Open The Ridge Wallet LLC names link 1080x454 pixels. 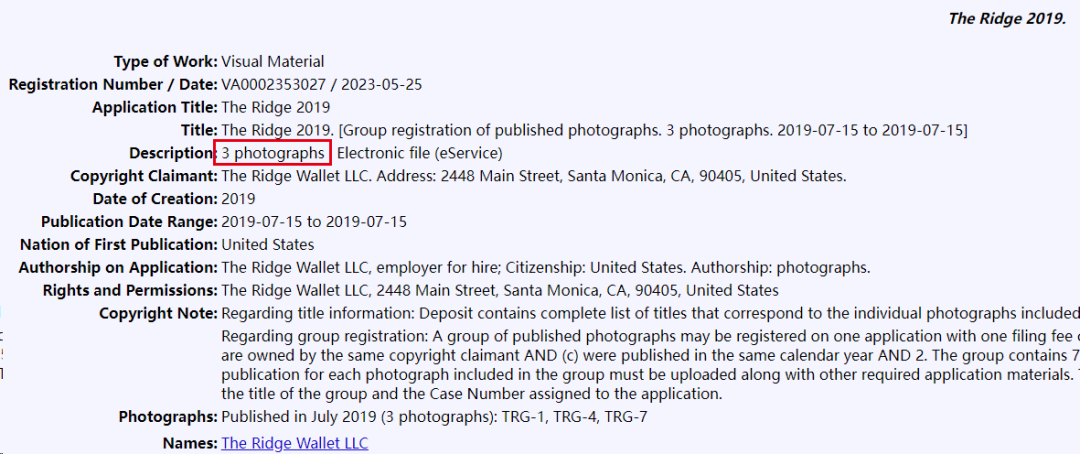[295, 443]
